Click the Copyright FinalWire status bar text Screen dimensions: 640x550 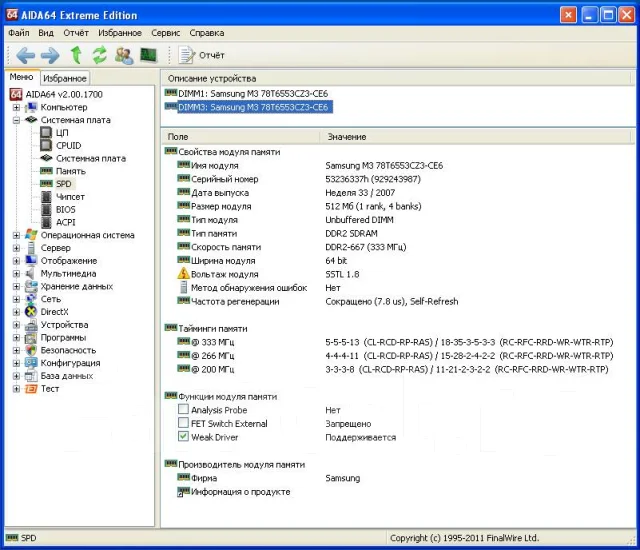tap(464, 538)
